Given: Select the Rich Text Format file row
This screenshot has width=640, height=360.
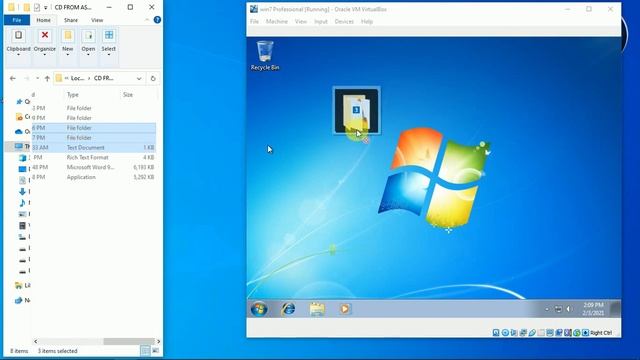Looking at the screenshot, I should point(94,158).
